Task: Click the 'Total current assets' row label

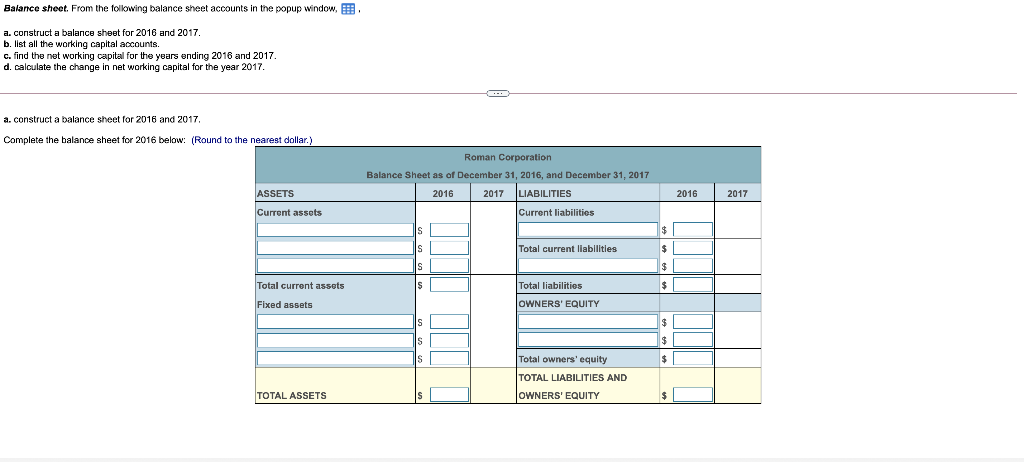Action: pos(300,286)
